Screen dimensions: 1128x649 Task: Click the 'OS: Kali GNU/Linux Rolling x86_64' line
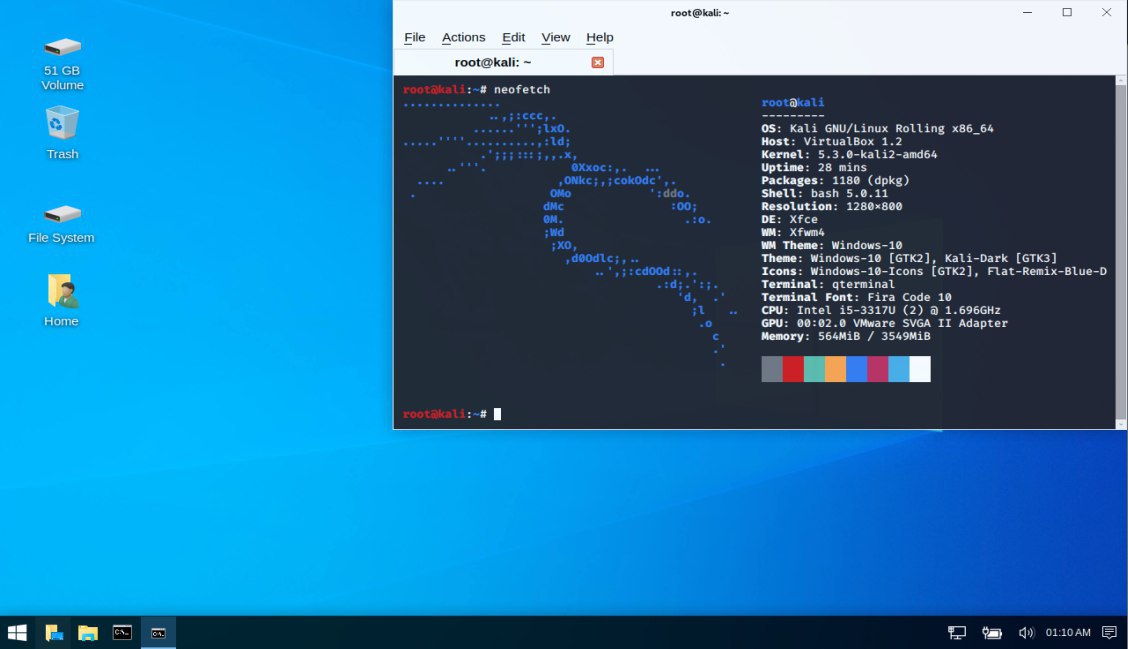[878, 128]
